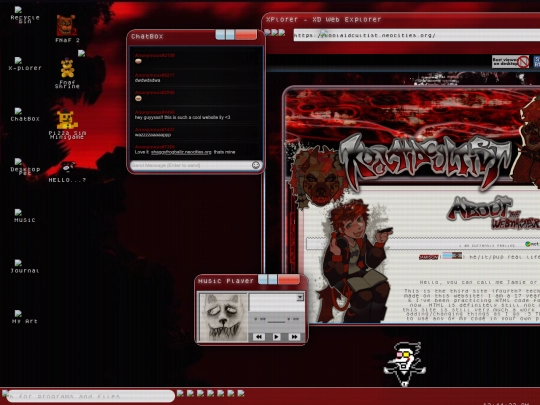Click the 'Best viewed on desktop' badge

tap(510, 62)
